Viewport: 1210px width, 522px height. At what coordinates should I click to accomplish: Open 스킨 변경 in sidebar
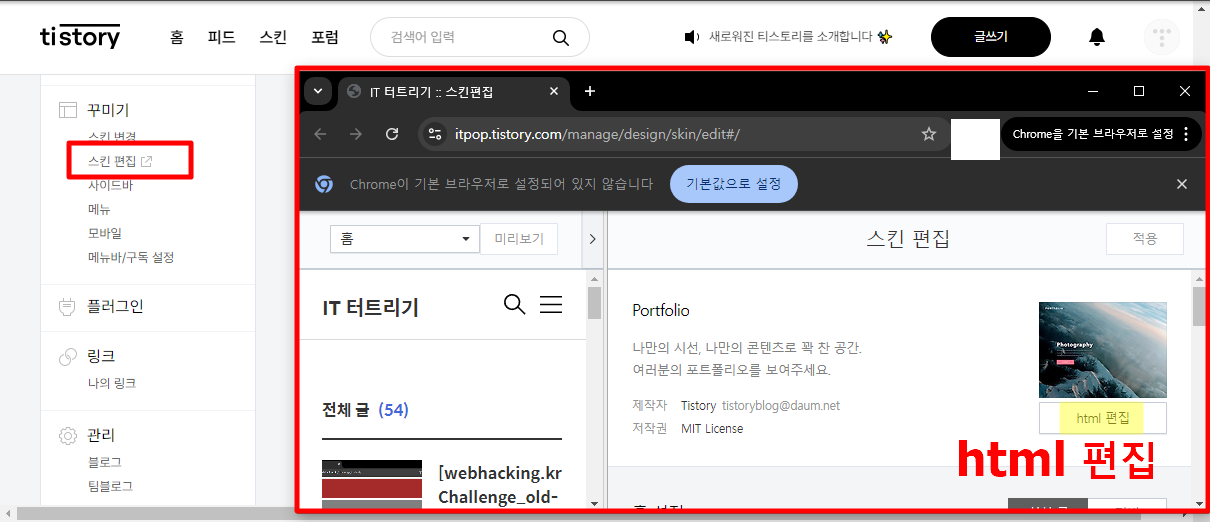(x=112, y=137)
